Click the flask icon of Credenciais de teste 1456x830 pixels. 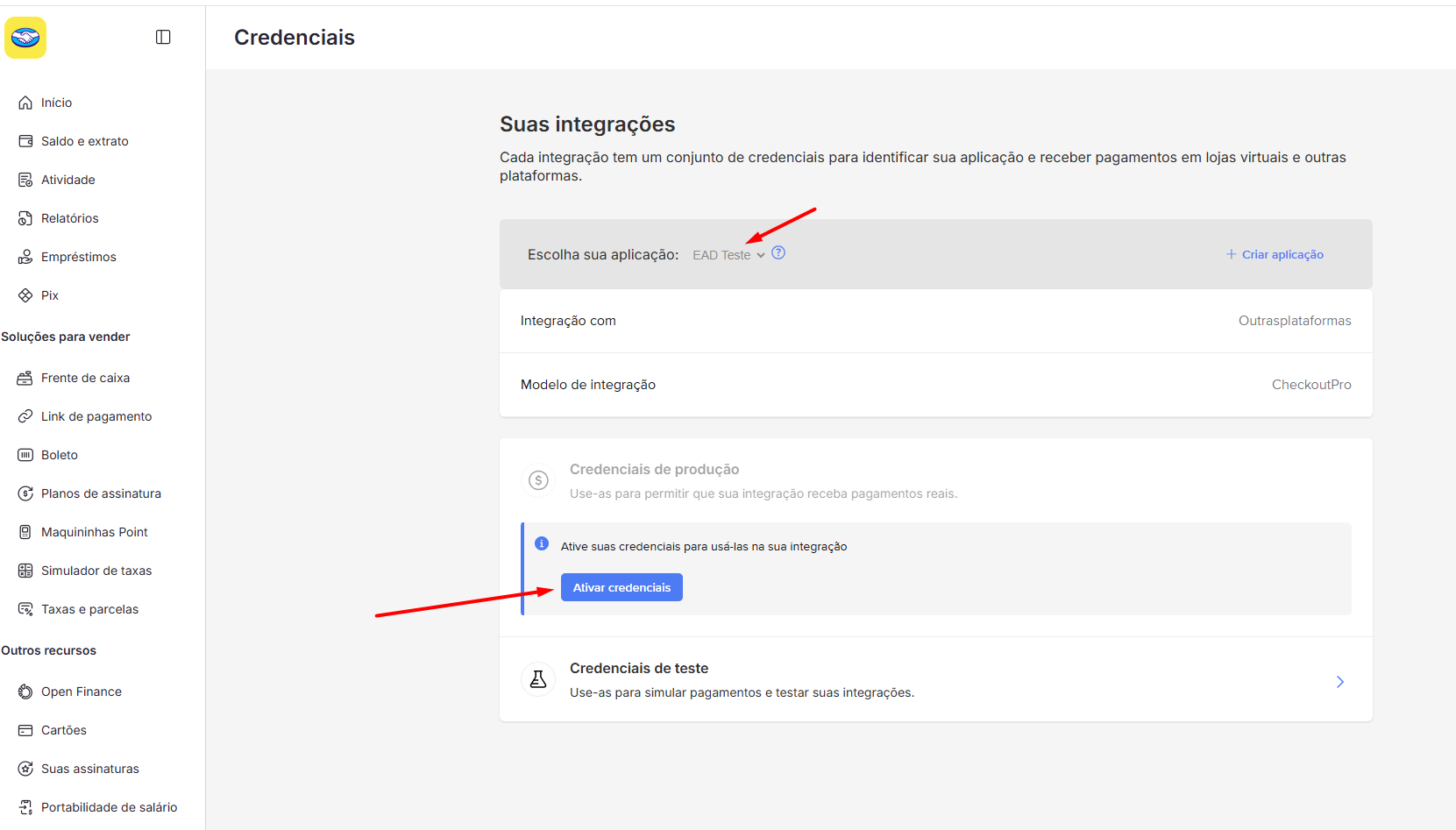[538, 679]
